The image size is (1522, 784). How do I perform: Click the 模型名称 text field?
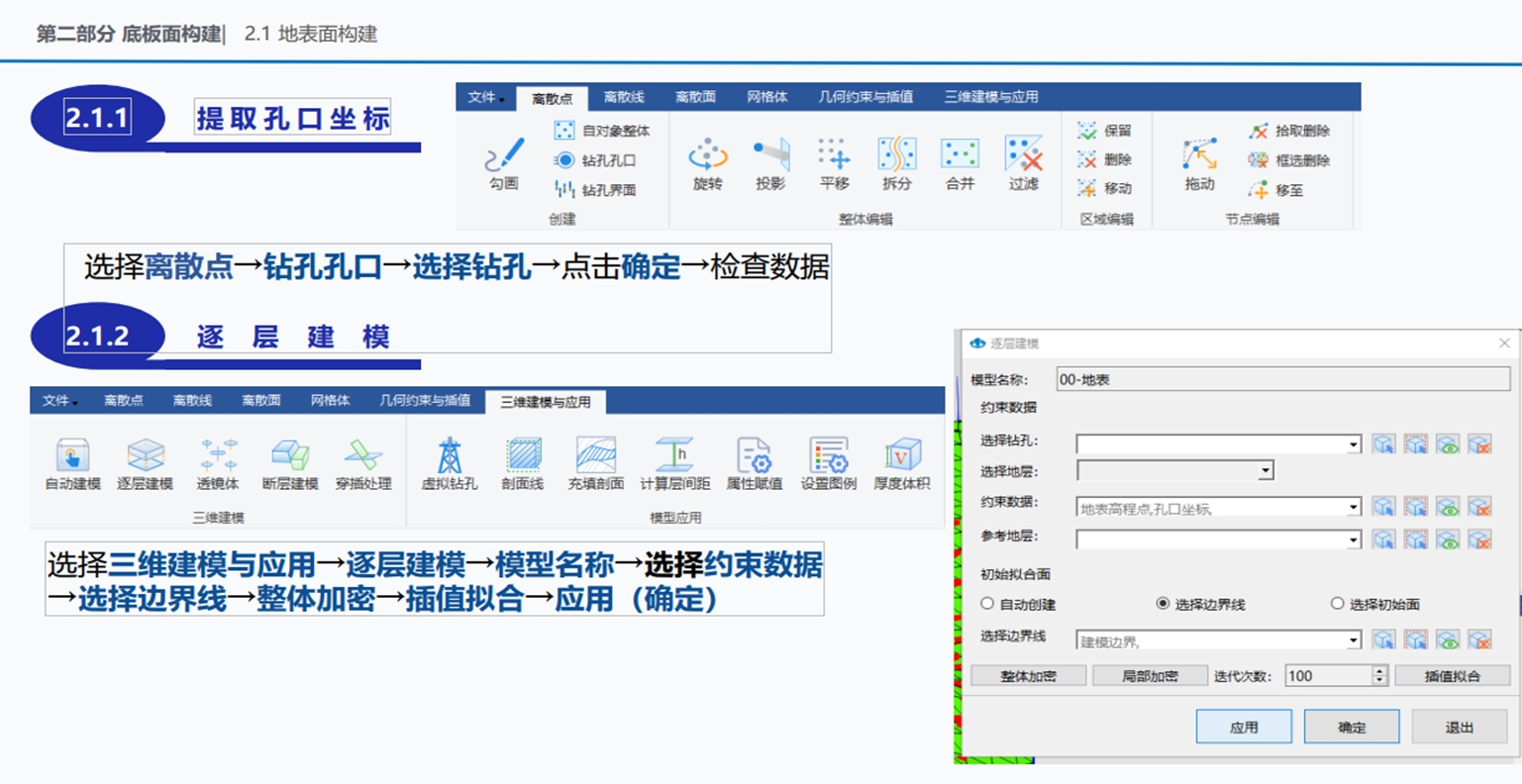point(1282,379)
